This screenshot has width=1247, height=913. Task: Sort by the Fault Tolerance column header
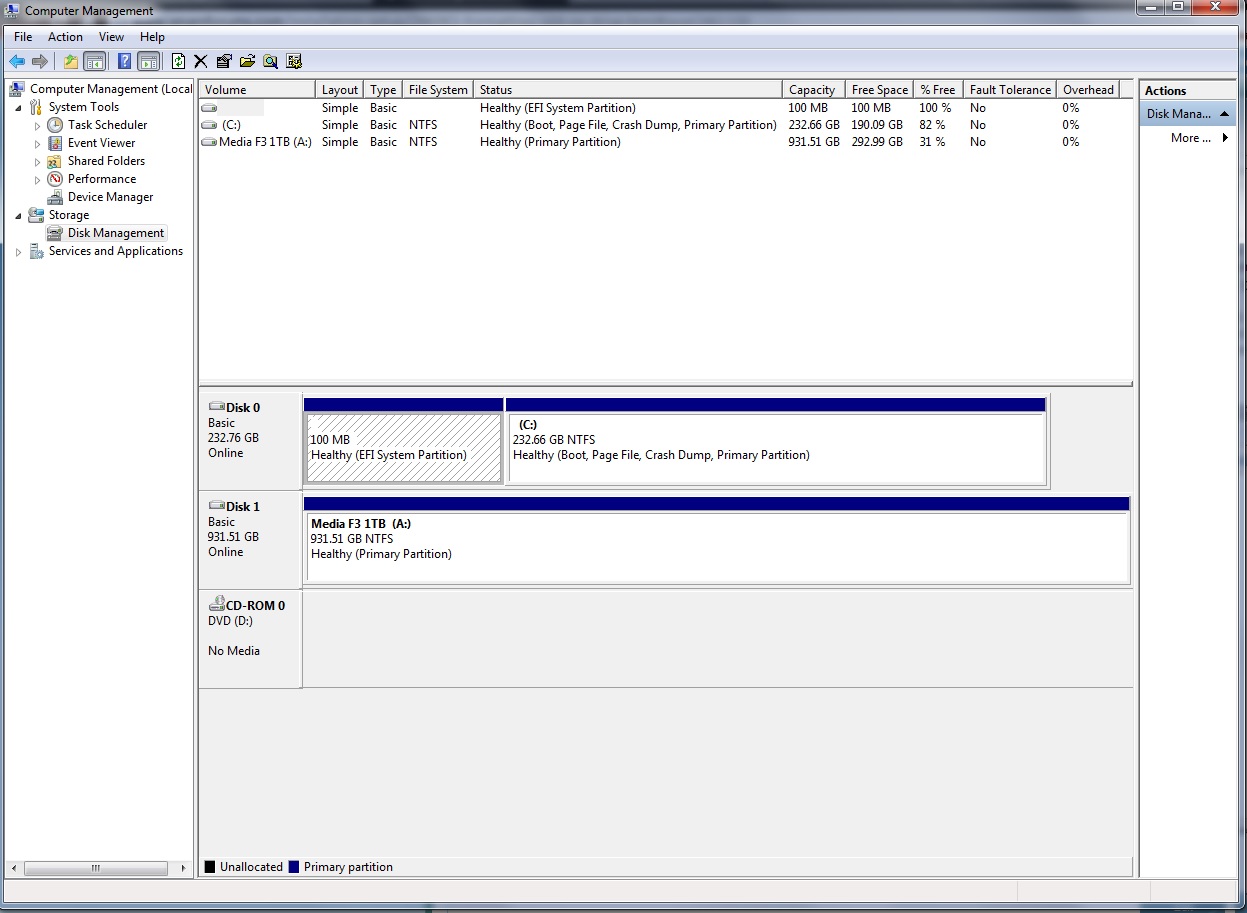(x=1010, y=90)
